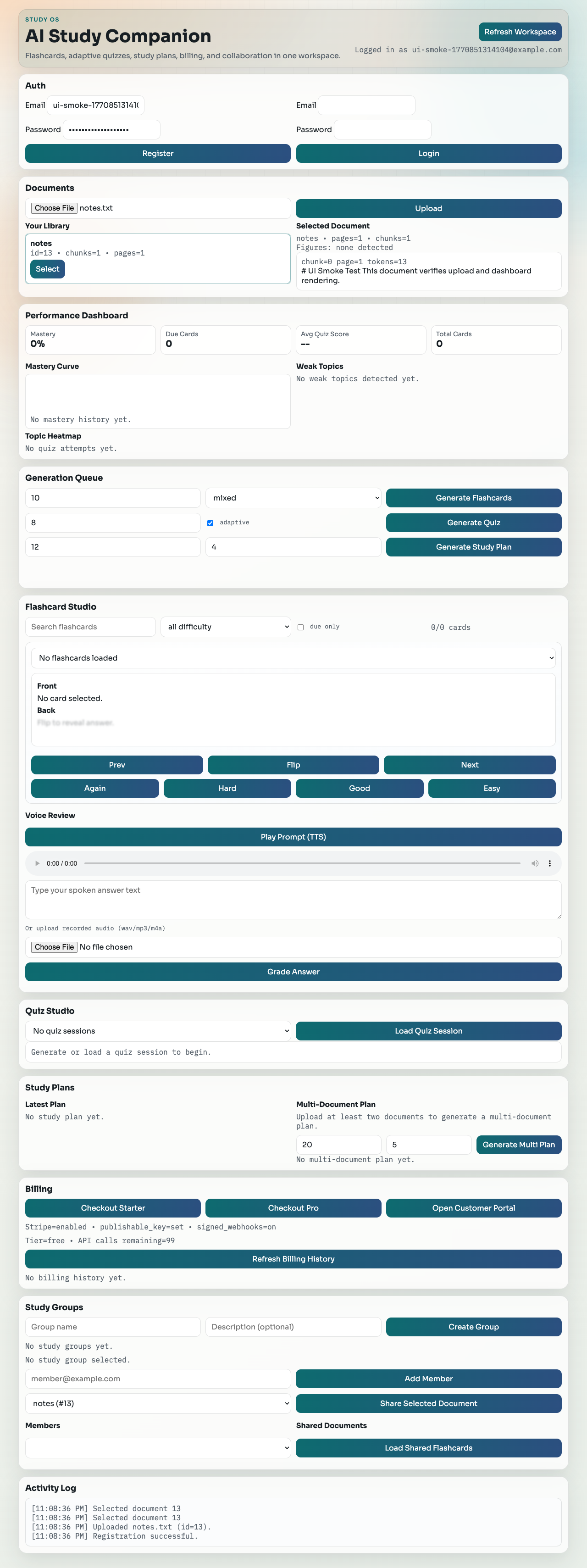Open audio player more options menu
Viewport: 587px width, 1568px height.
(x=550, y=863)
